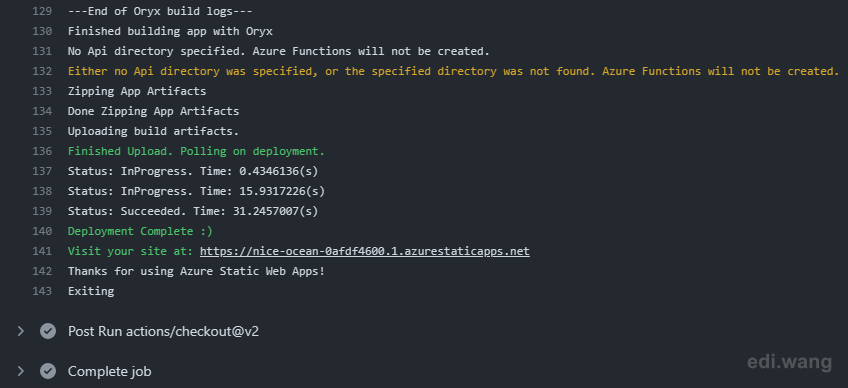Click line number 132 warning line
The image size is (848, 388).
pos(42,71)
